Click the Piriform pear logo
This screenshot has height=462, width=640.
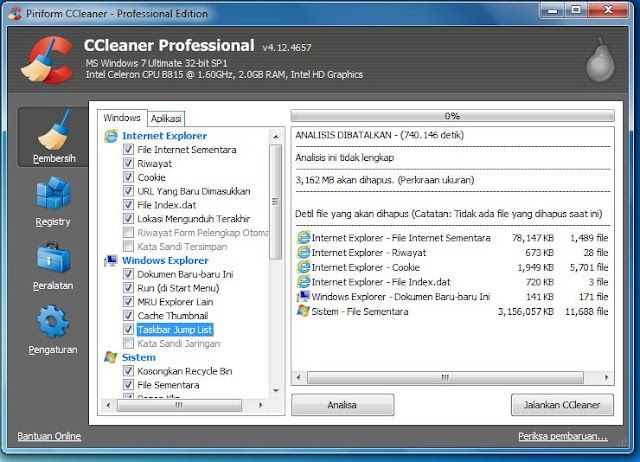click(600, 60)
